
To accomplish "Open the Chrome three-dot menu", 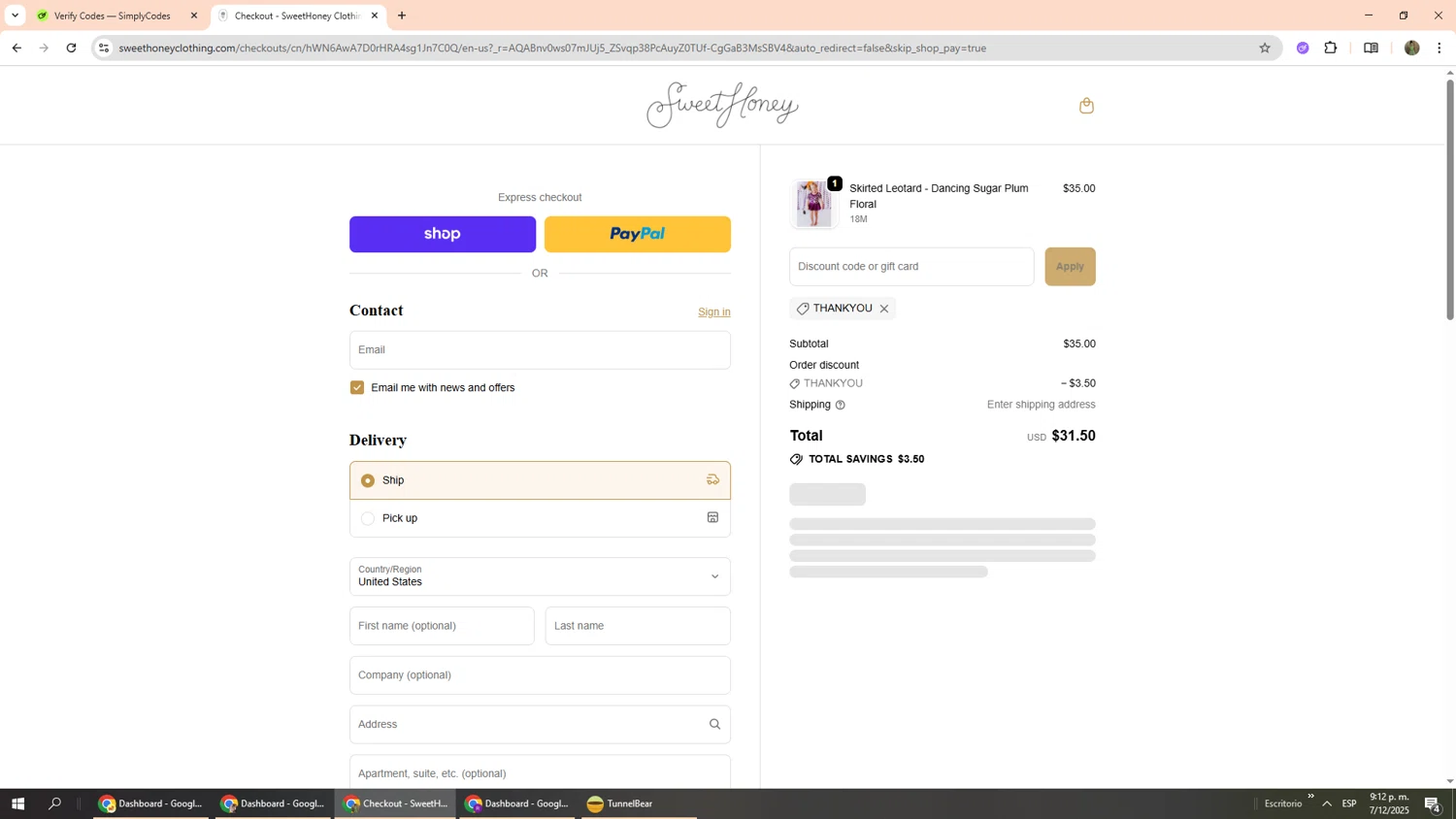I will click(1439, 48).
